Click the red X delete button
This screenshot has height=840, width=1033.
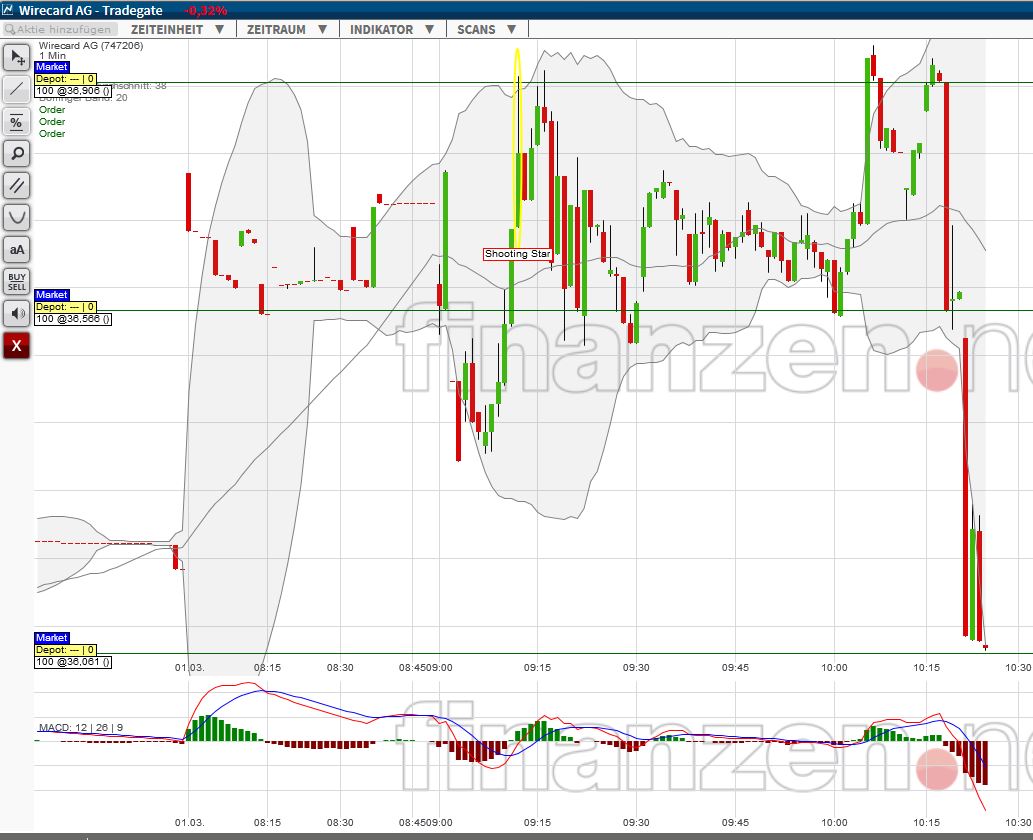tap(16, 346)
